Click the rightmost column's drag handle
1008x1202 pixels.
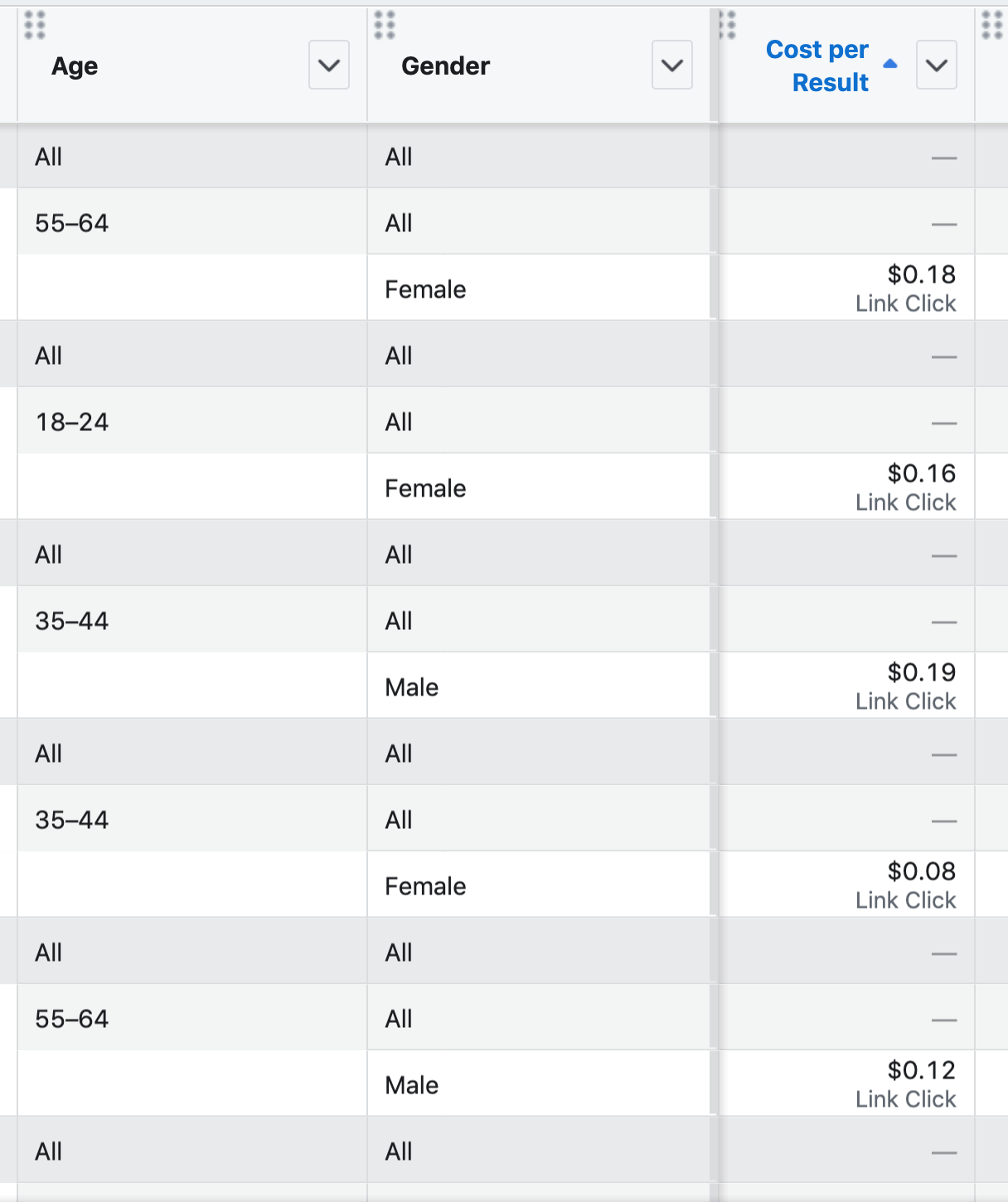(x=992, y=26)
